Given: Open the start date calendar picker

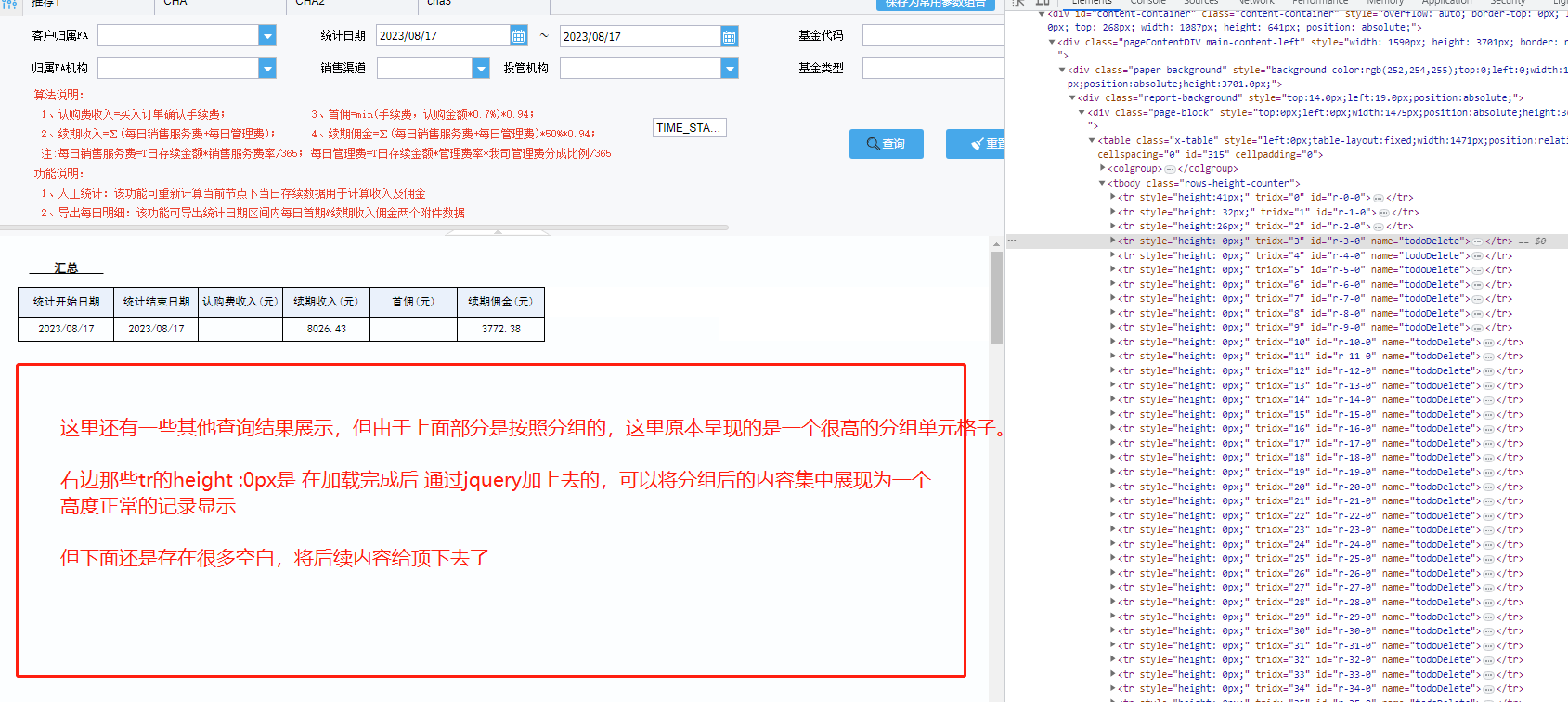Looking at the screenshot, I should click(x=518, y=36).
